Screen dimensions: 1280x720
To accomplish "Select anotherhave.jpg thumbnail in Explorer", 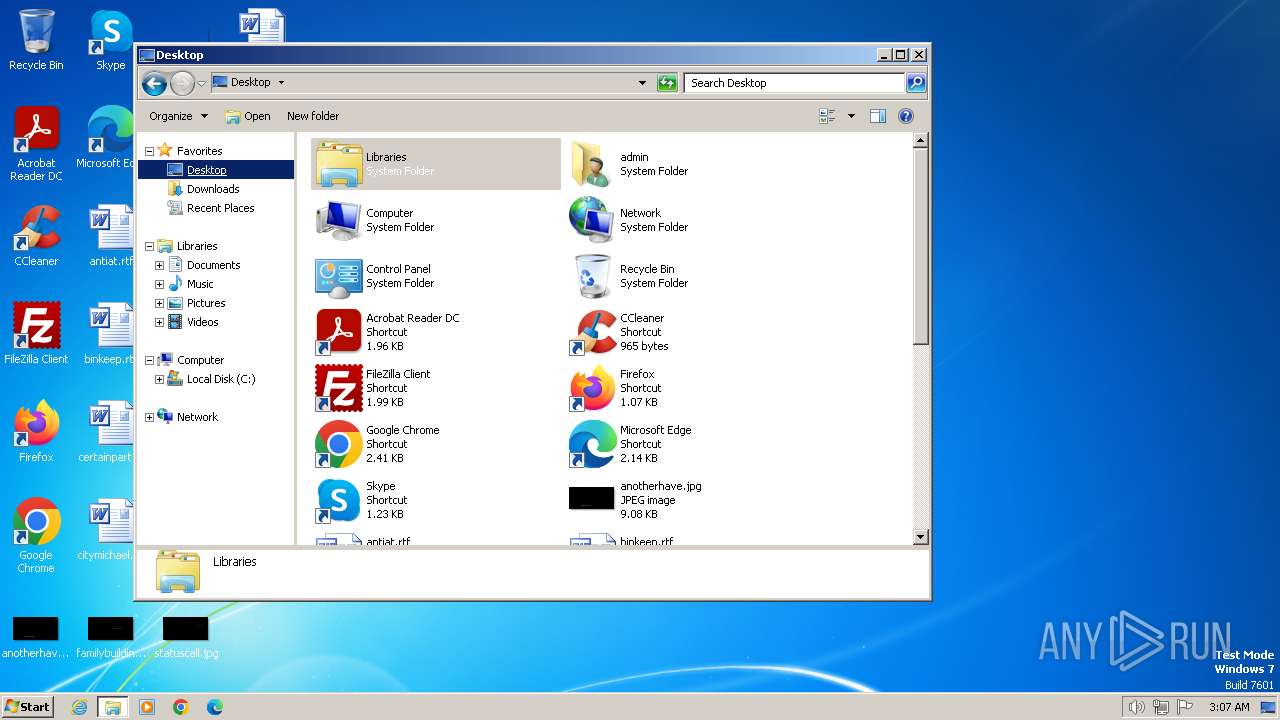I will point(592,498).
